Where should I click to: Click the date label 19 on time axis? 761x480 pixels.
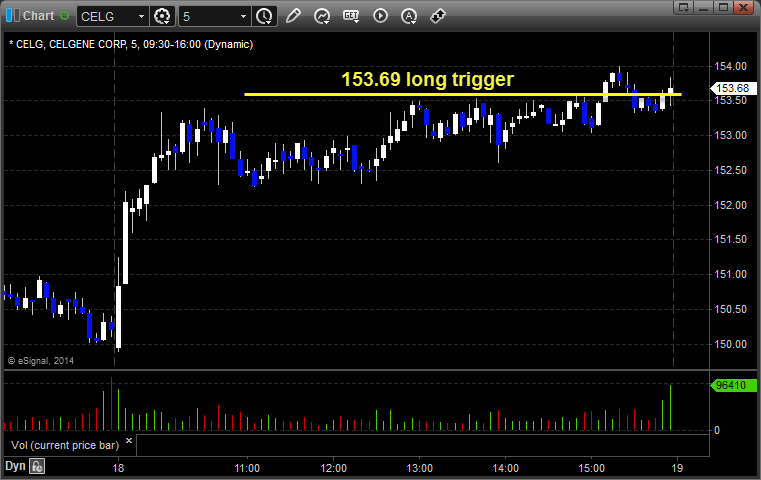point(677,468)
